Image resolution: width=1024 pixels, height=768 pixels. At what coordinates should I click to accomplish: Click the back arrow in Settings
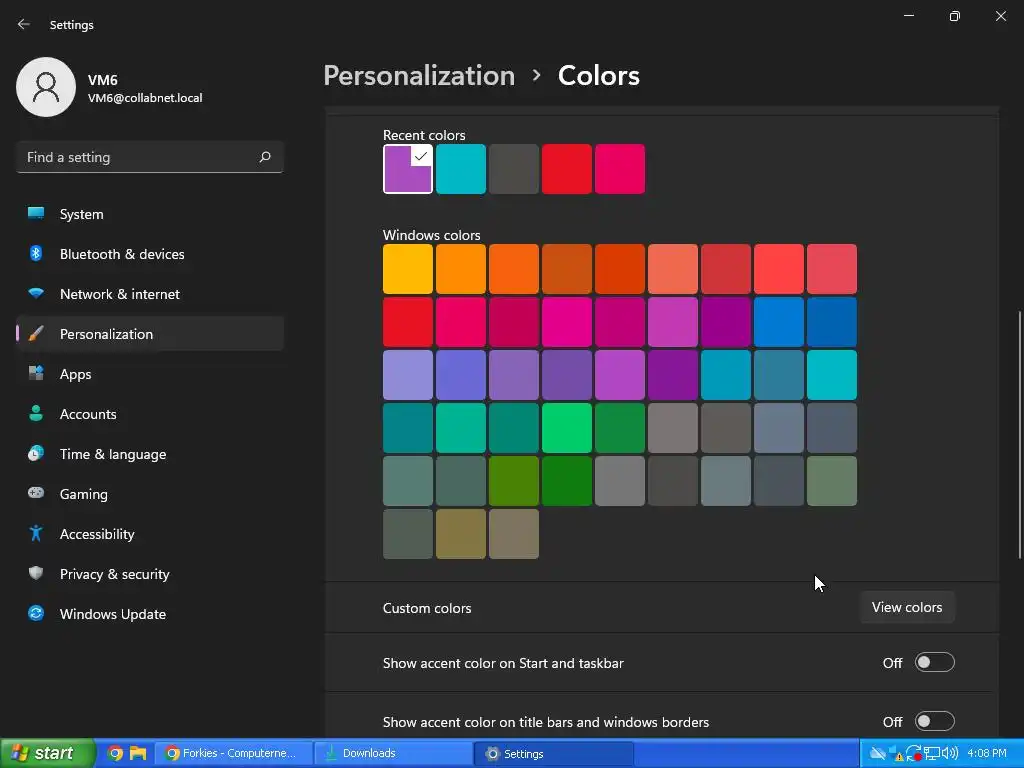tap(24, 24)
